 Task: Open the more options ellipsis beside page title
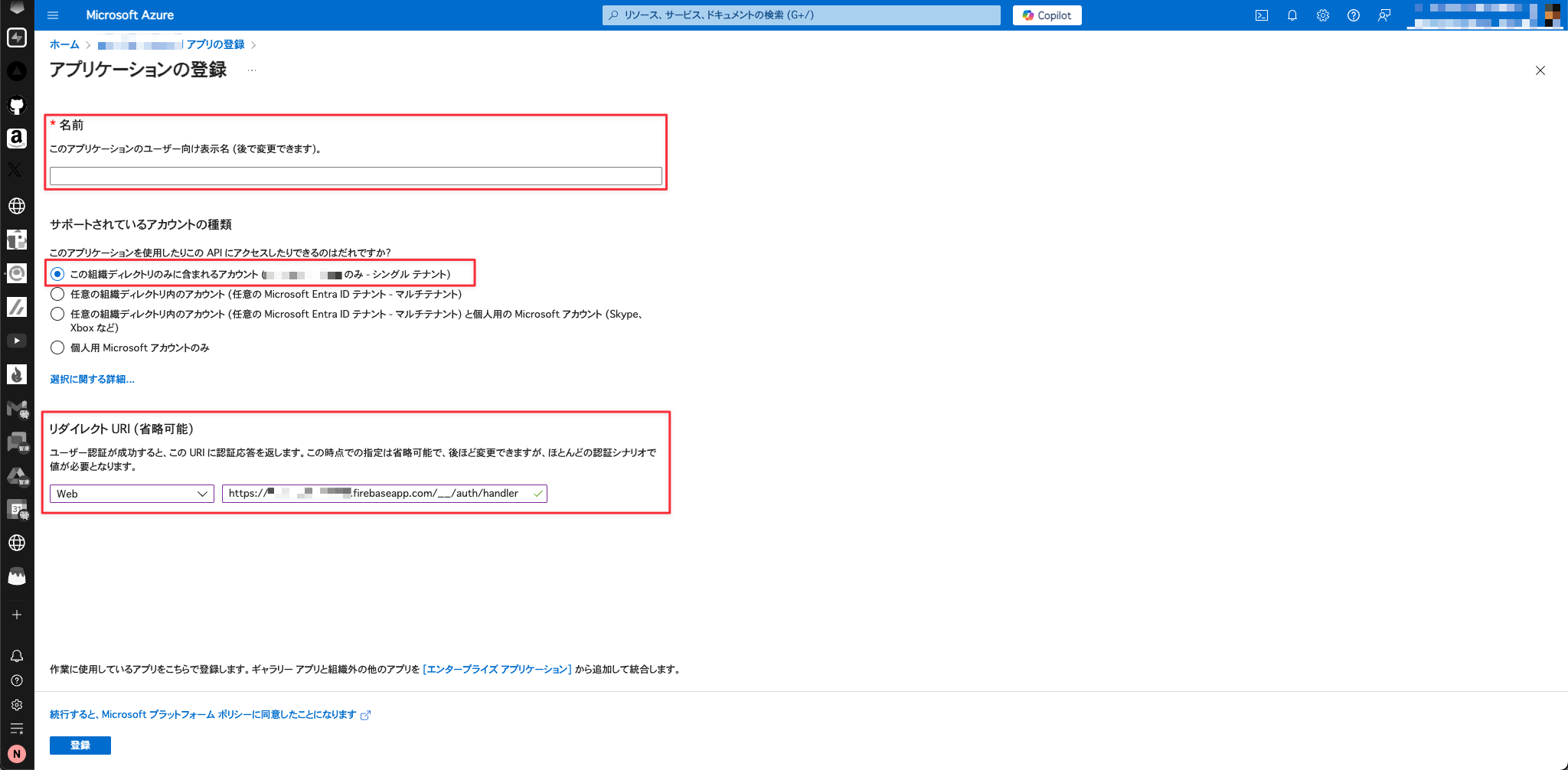coord(252,70)
